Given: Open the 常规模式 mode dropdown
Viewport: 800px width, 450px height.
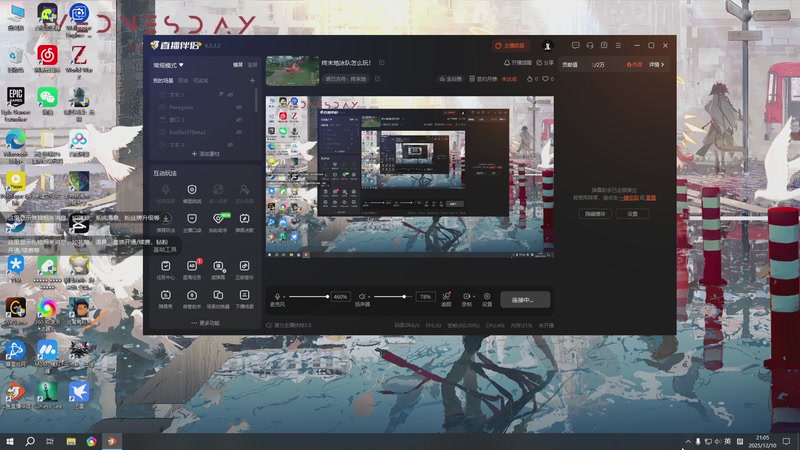Looking at the screenshot, I should coord(168,65).
